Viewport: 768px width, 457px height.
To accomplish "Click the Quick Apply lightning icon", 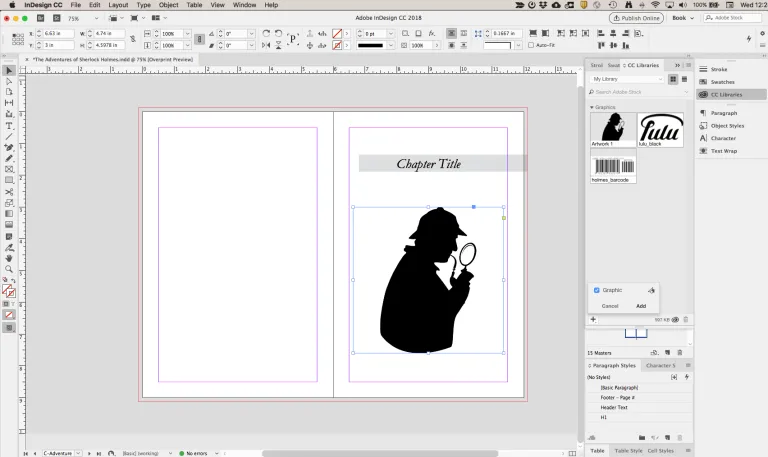I will [749, 39].
